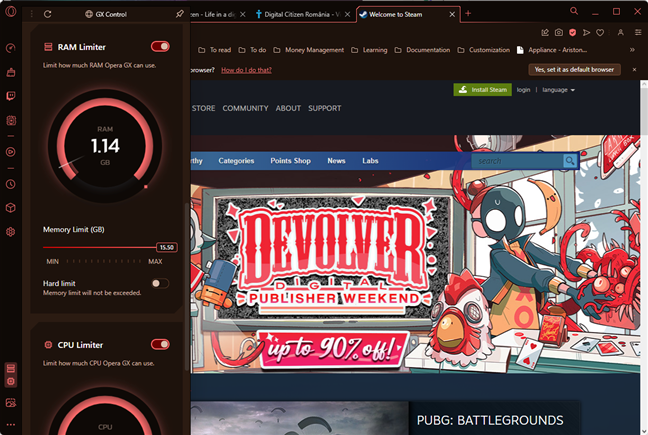Dismiss the default browser prompt bar
This screenshot has width=648, height=435.
tap(634, 69)
